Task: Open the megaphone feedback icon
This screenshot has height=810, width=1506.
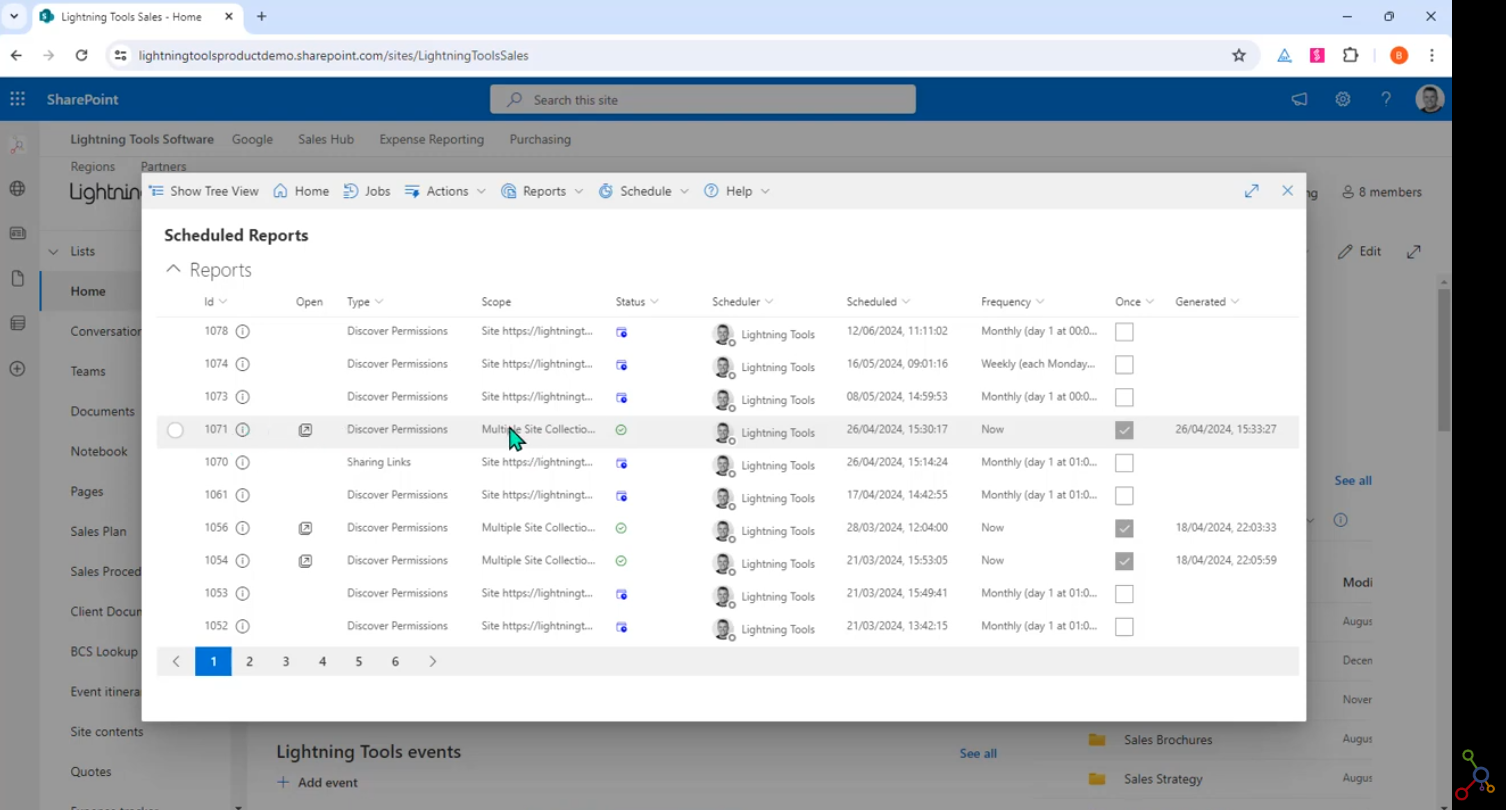Action: [x=1299, y=99]
